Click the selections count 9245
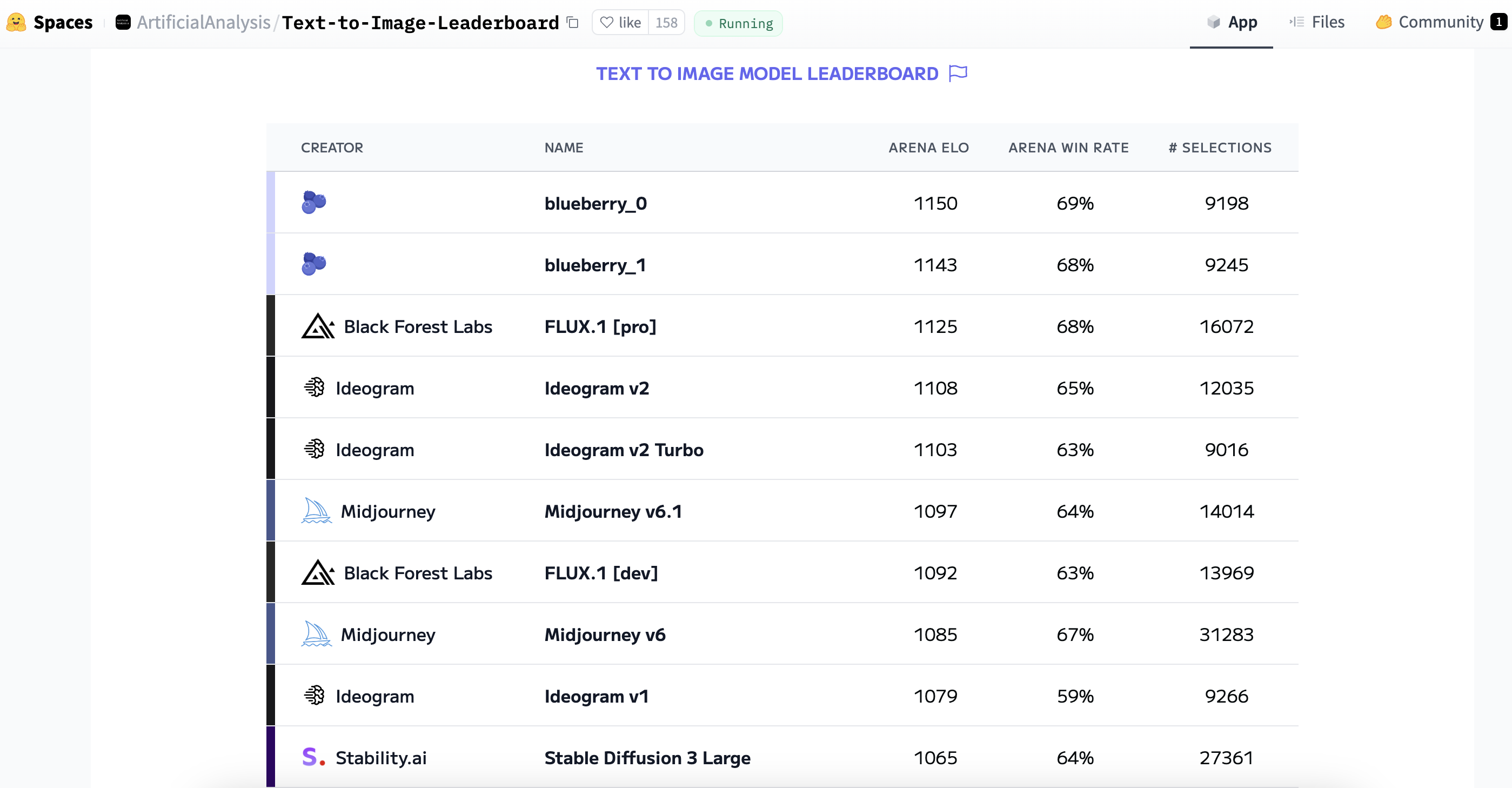The width and height of the screenshot is (1512, 788). pyautogui.click(x=1226, y=265)
